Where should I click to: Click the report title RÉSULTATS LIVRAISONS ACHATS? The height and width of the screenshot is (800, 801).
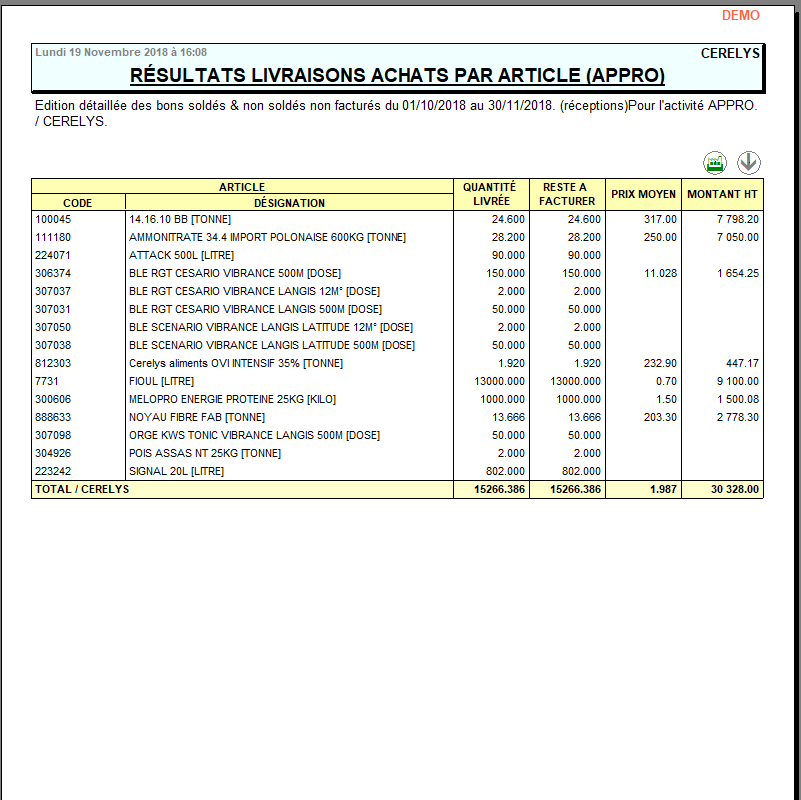[398, 76]
